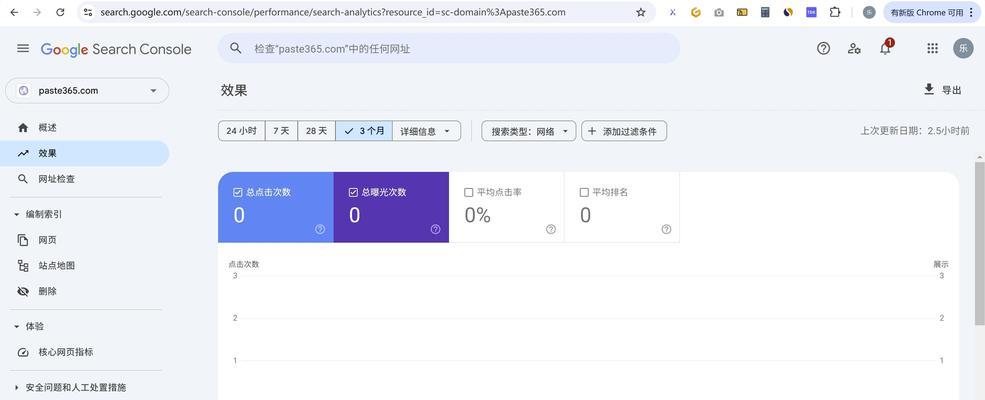Click 添加过滤条件 button
985x400 pixels.
tap(624, 131)
